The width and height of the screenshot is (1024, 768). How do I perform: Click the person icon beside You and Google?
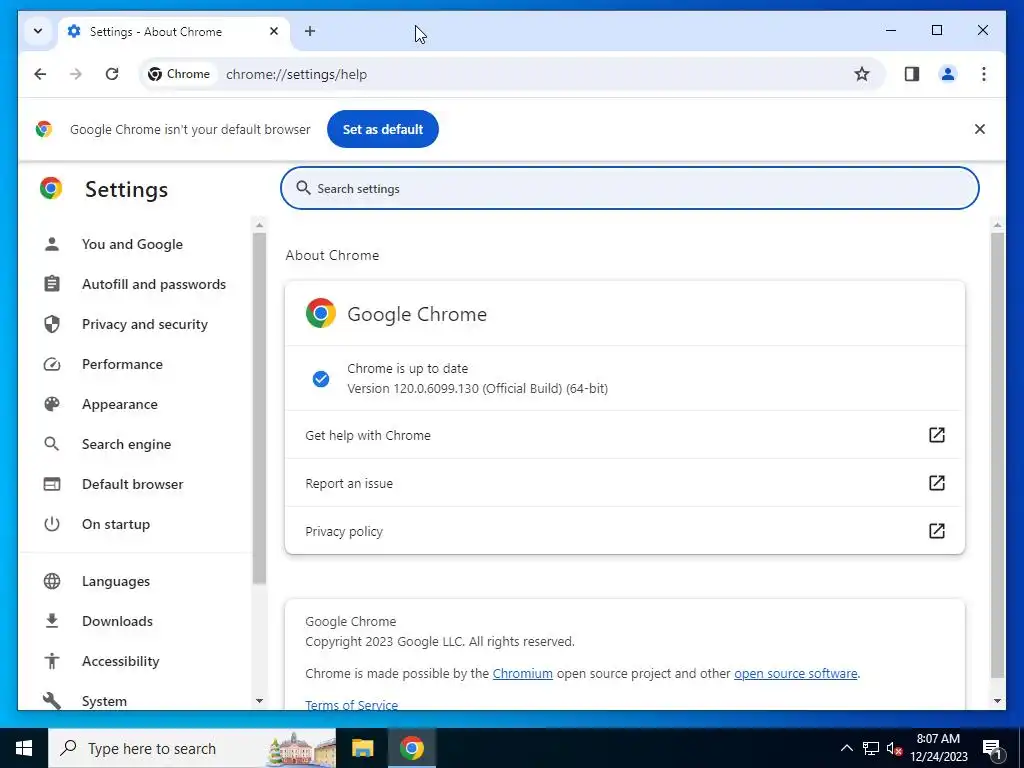(x=52, y=244)
